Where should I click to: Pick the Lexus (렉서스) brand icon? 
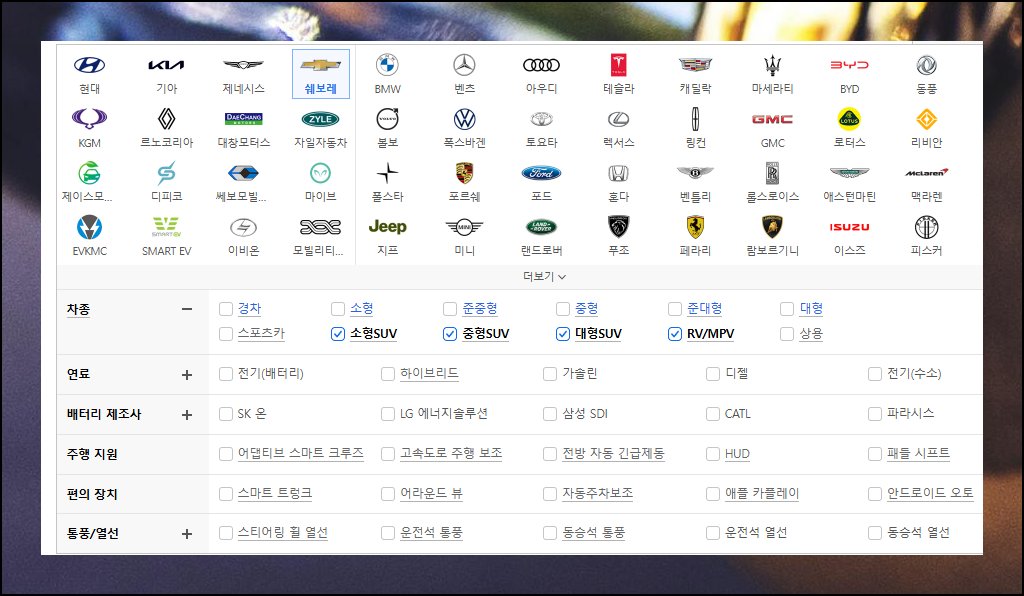point(618,119)
